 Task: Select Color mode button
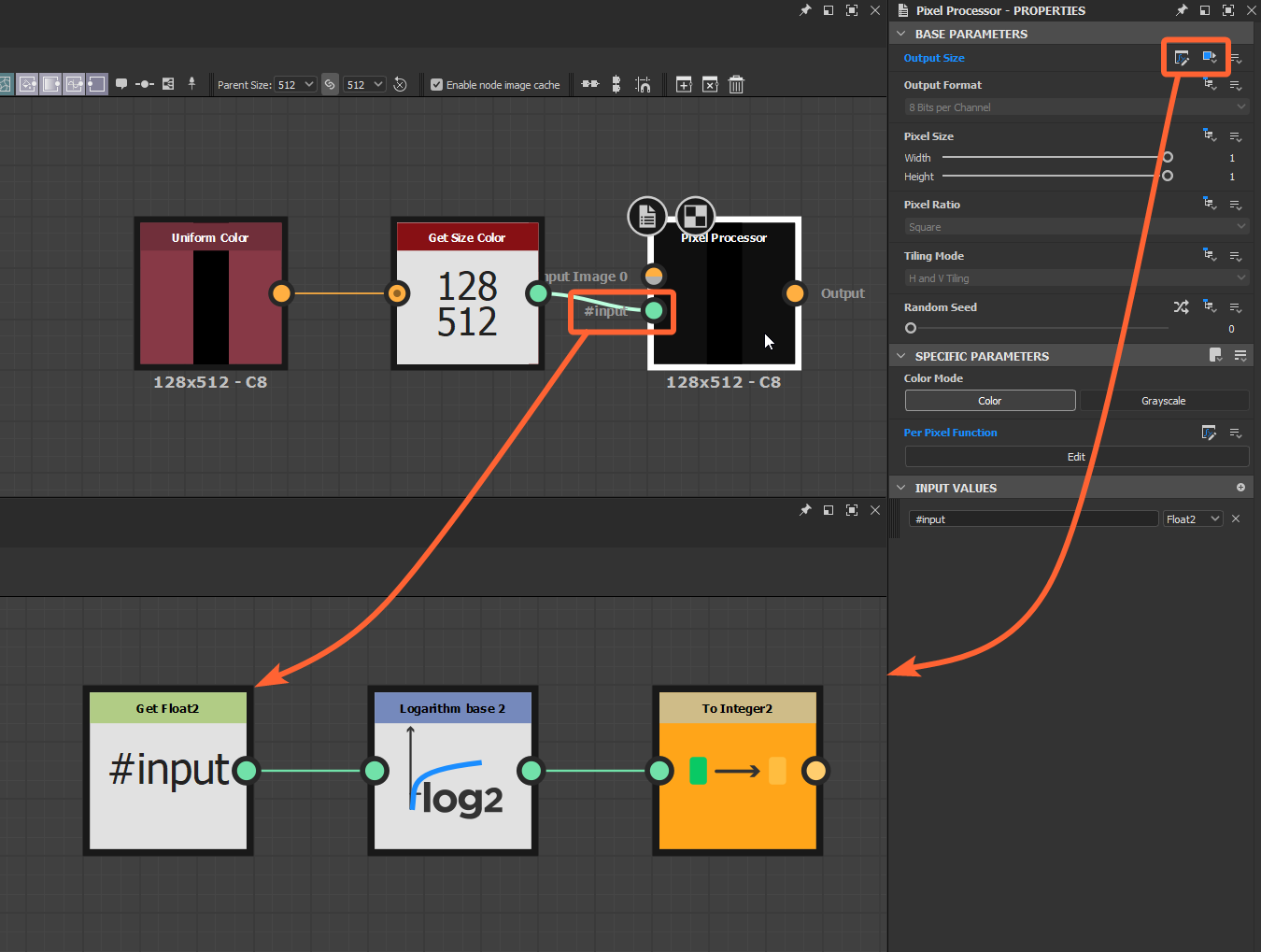[x=990, y=401]
